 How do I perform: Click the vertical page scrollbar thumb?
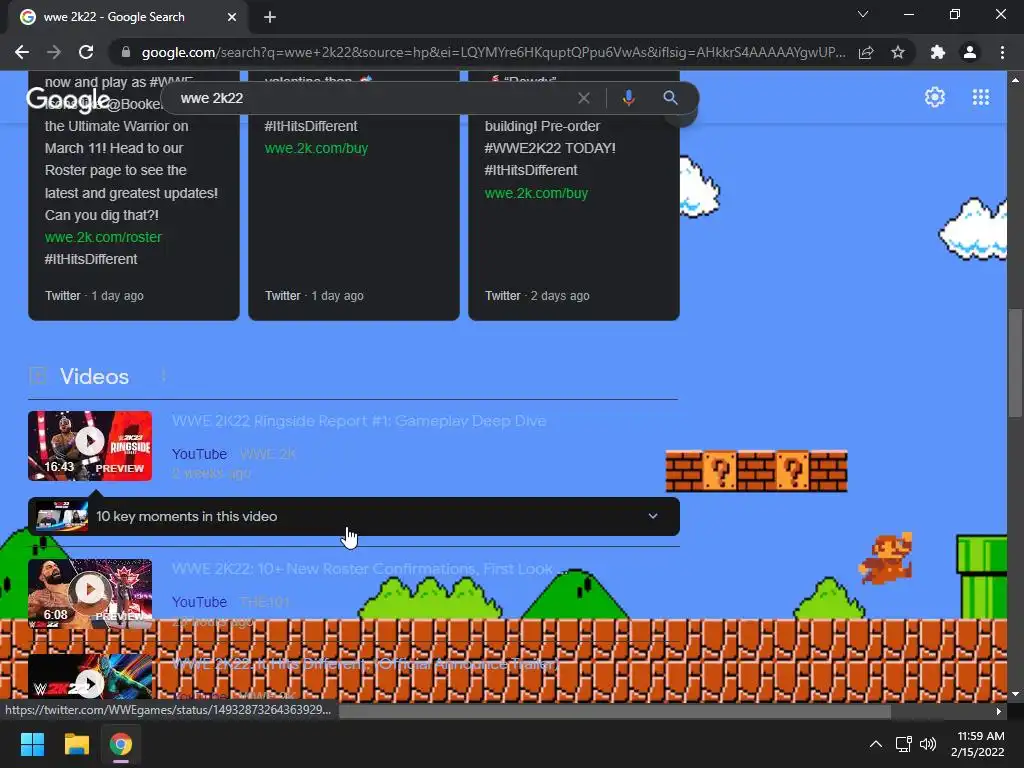1014,362
